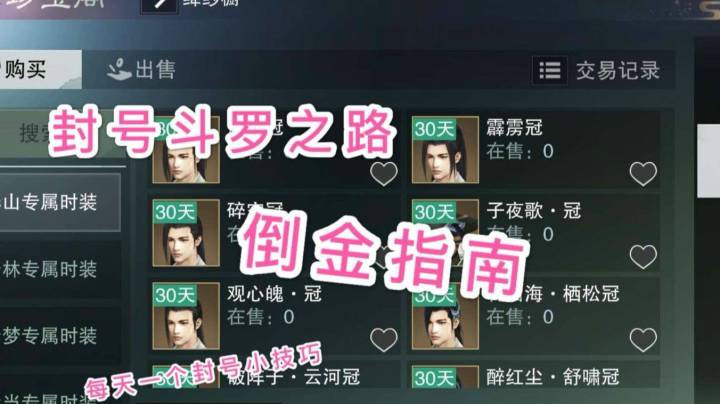This screenshot has height=404, width=720.
Task: Open the 交易记录 list icon
Action: [x=550, y=71]
